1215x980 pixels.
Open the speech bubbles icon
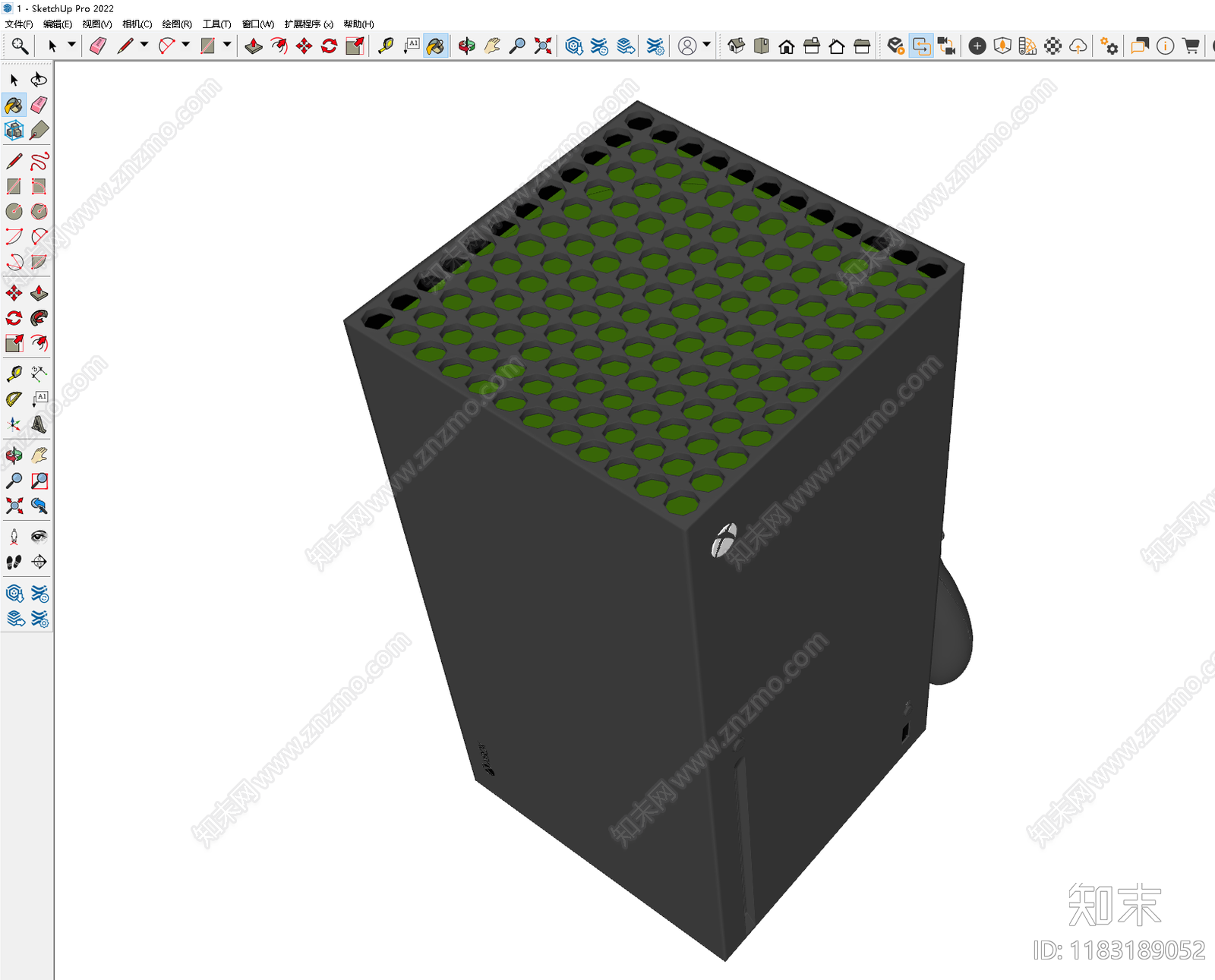[1140, 46]
